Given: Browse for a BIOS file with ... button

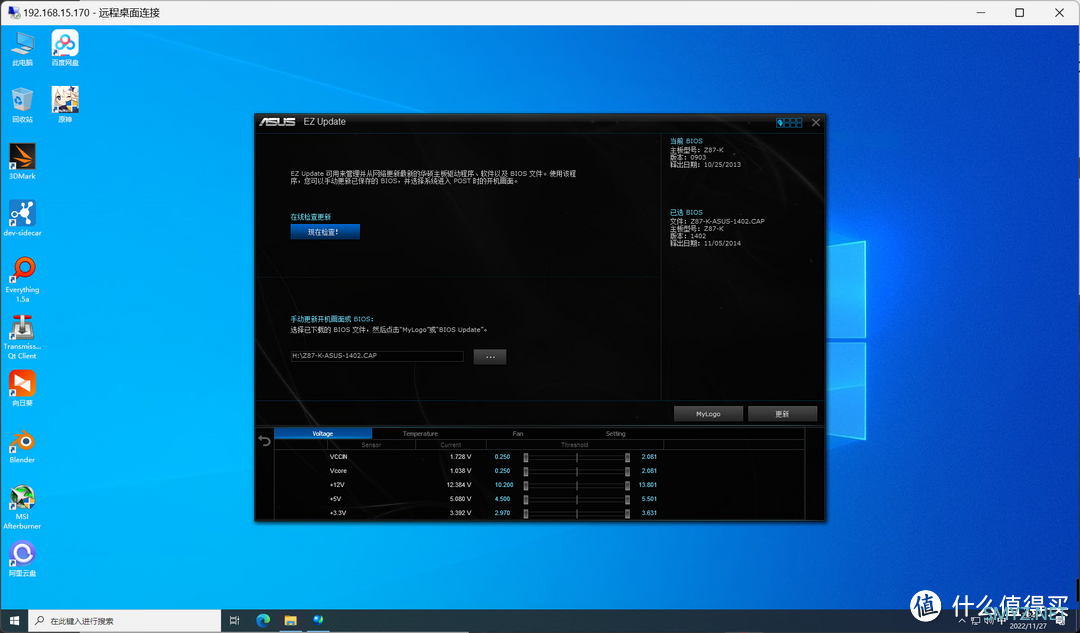Looking at the screenshot, I should (x=490, y=357).
